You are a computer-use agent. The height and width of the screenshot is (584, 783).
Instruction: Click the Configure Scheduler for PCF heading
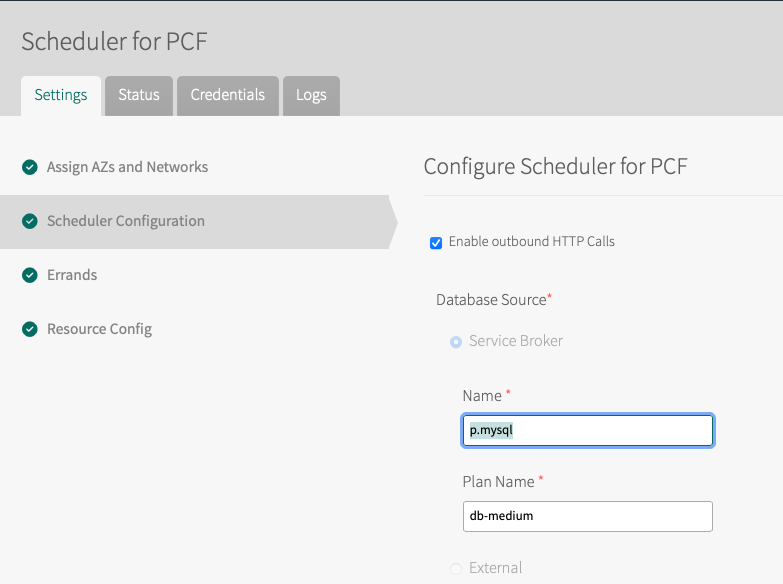[x=555, y=166]
